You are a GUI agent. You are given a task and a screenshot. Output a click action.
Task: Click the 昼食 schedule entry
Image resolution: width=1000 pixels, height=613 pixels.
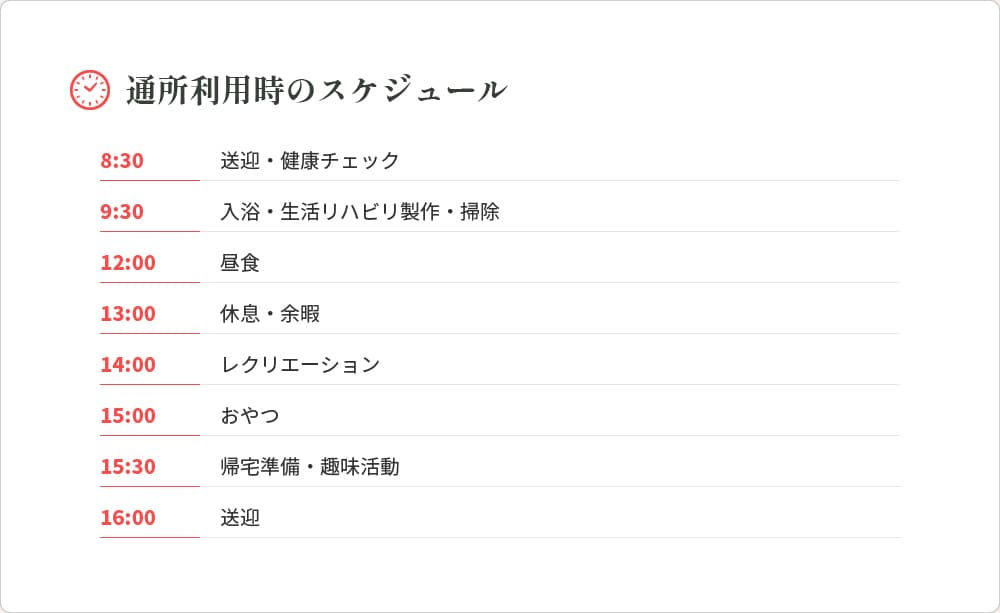click(x=240, y=263)
